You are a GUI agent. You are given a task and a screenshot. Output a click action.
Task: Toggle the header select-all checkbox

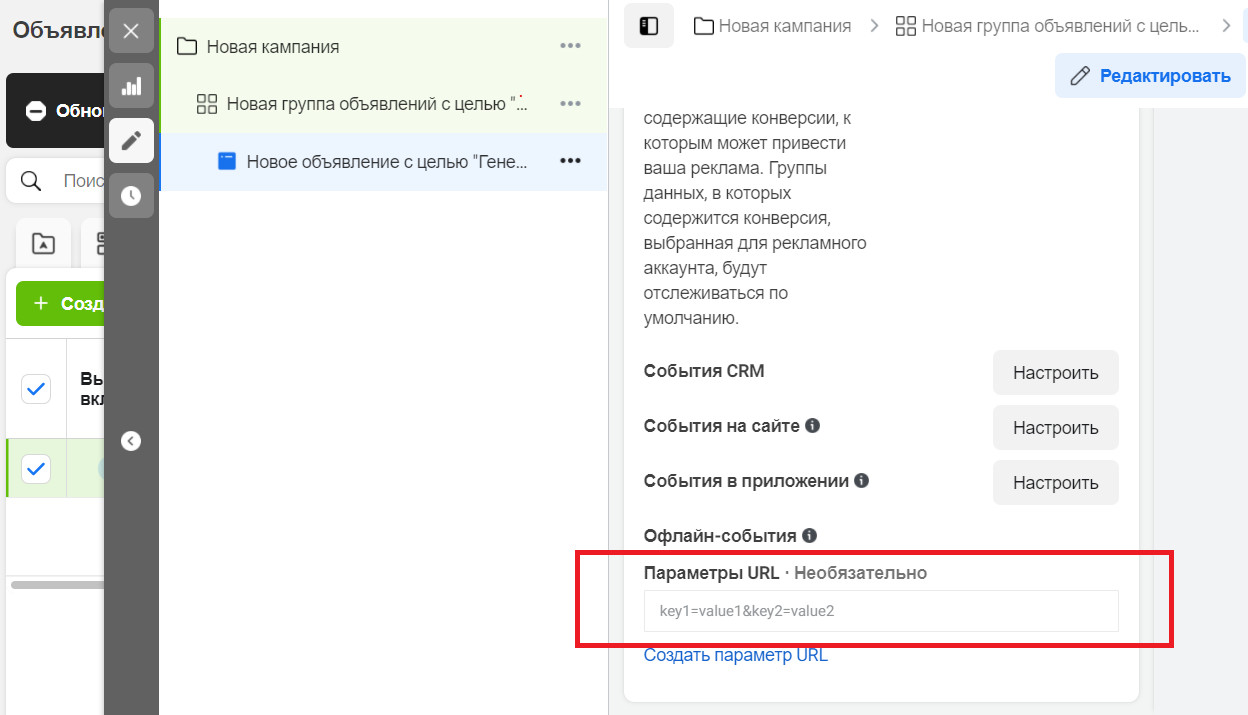(x=36, y=388)
